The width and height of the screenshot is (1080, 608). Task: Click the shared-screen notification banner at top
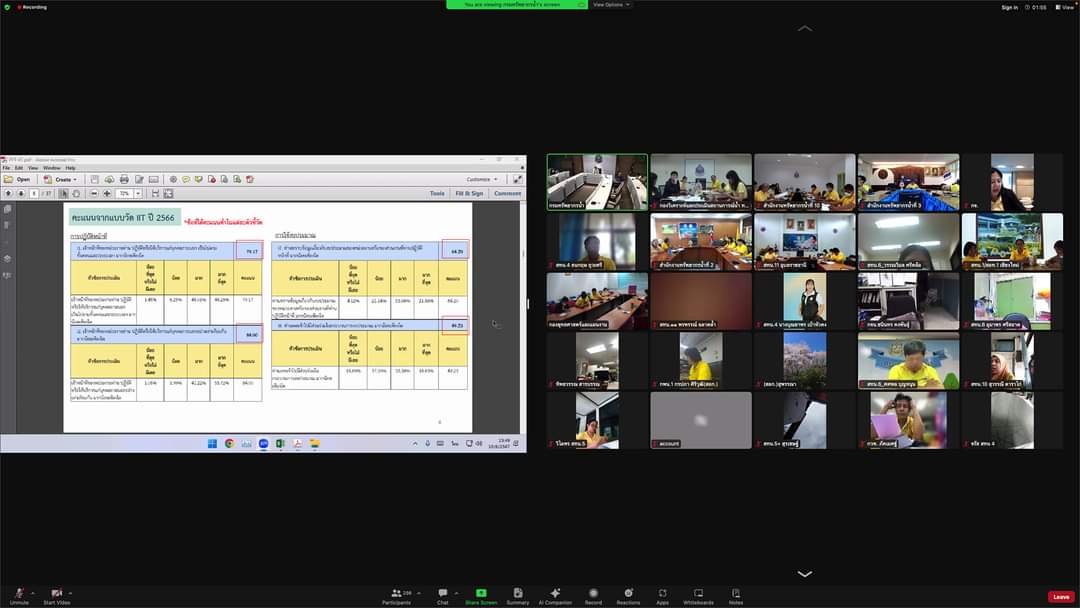point(517,5)
